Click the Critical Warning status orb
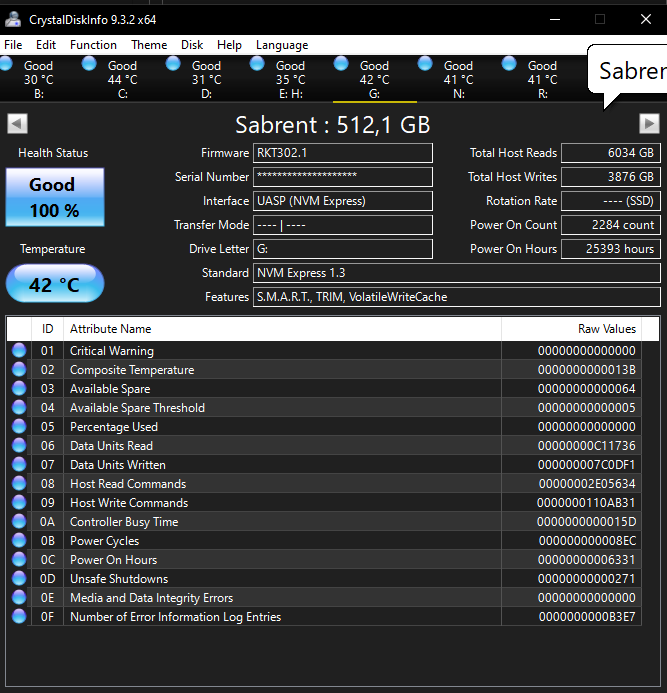The image size is (667, 693). 19,351
